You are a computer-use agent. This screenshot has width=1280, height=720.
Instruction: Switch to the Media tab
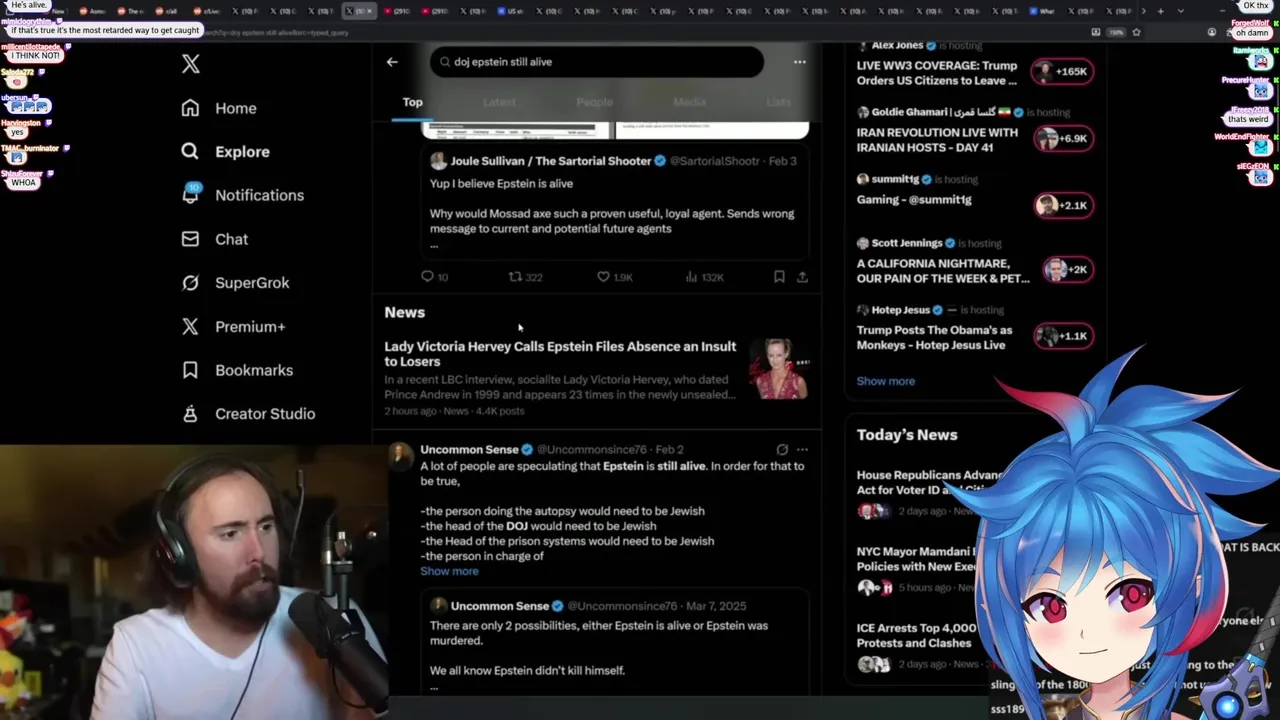689,102
